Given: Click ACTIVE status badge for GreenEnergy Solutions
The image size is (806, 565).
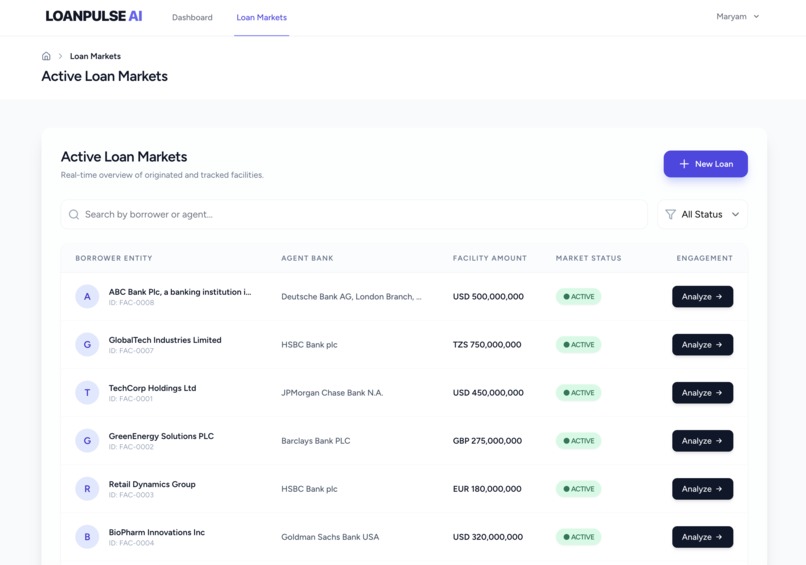Looking at the screenshot, I should coord(578,441).
